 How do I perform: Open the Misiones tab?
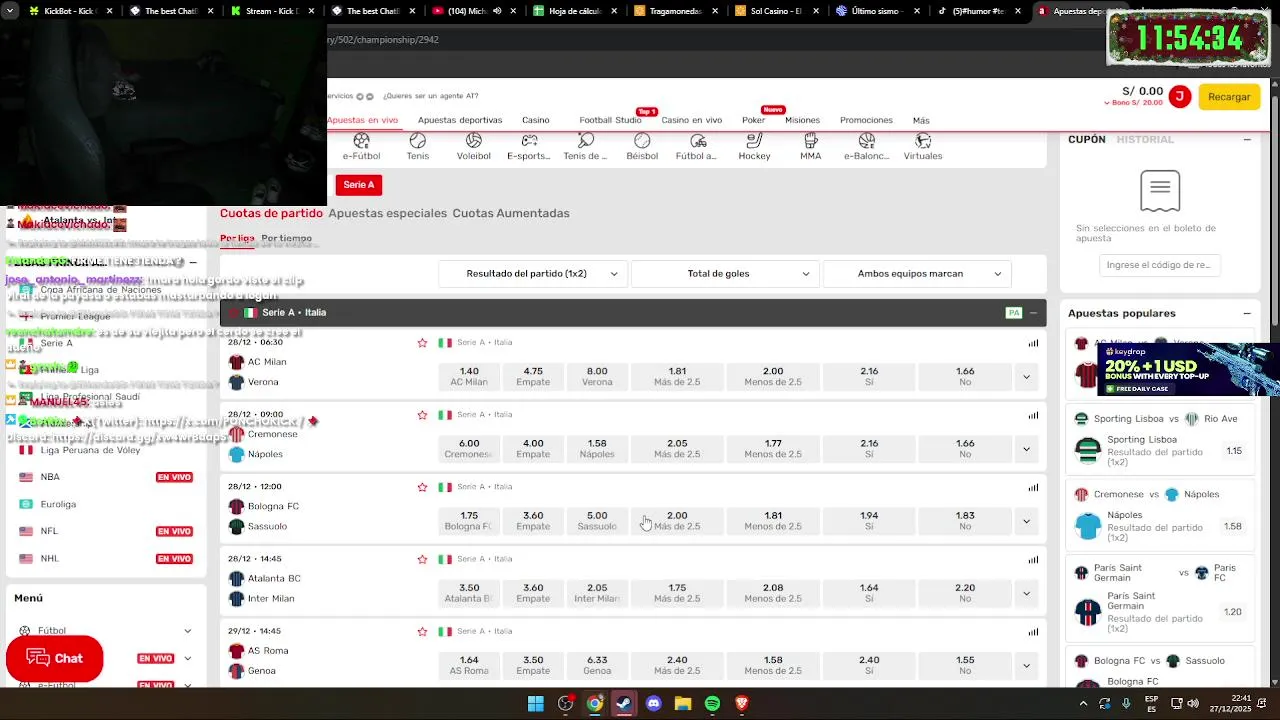click(x=802, y=120)
